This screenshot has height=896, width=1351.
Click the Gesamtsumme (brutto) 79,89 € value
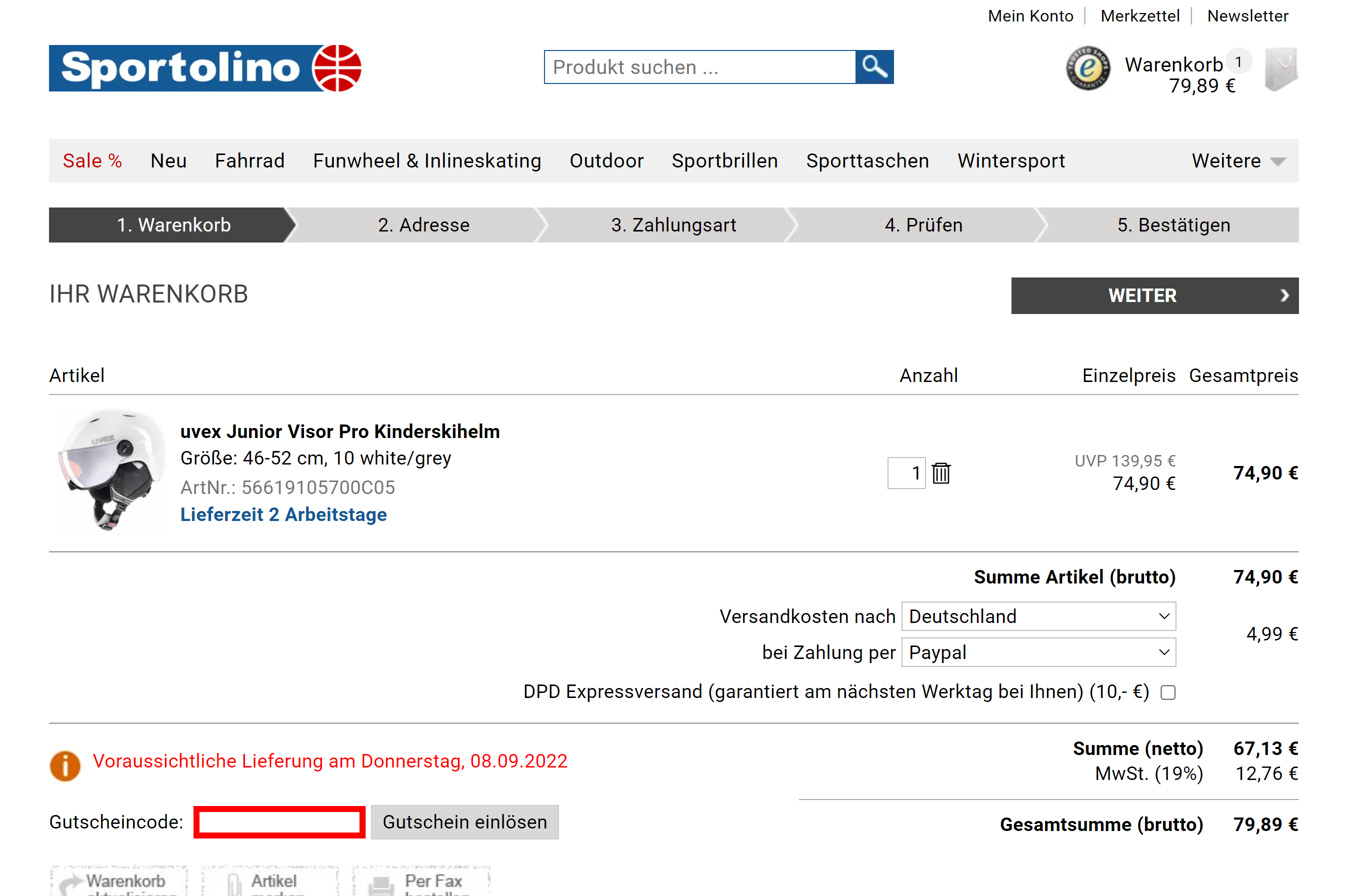[1265, 824]
